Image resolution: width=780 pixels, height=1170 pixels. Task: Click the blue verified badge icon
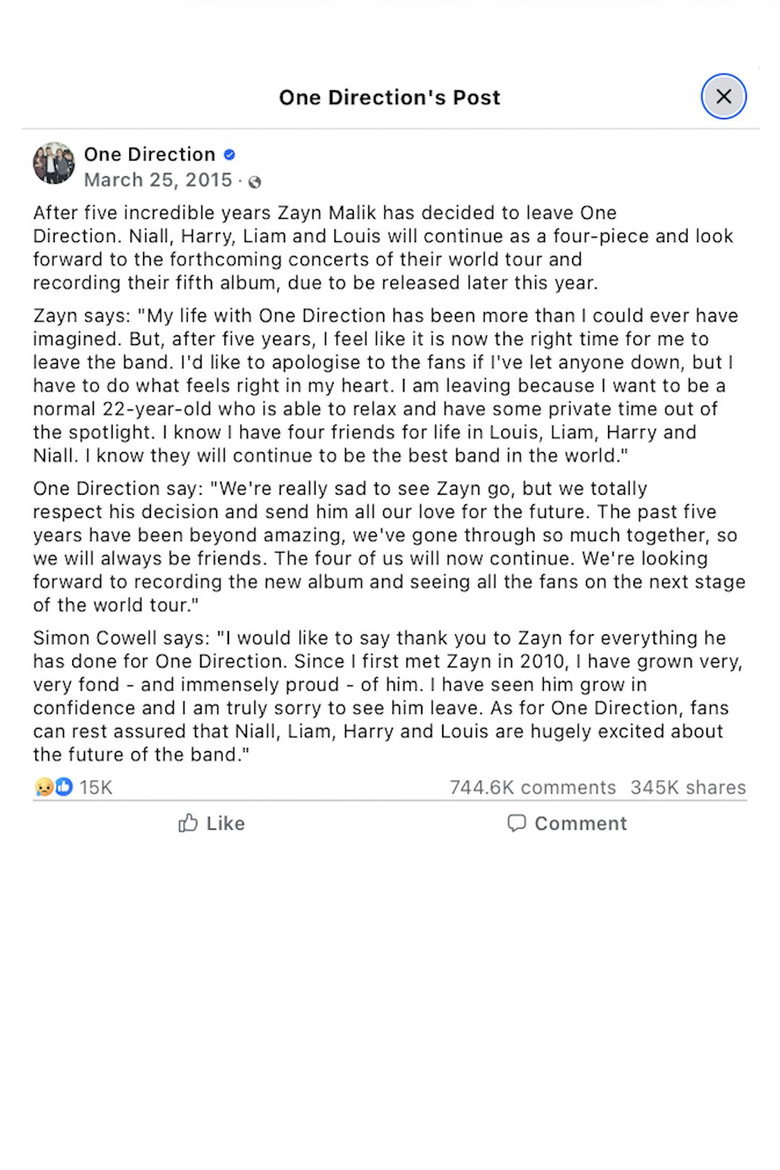coord(229,155)
